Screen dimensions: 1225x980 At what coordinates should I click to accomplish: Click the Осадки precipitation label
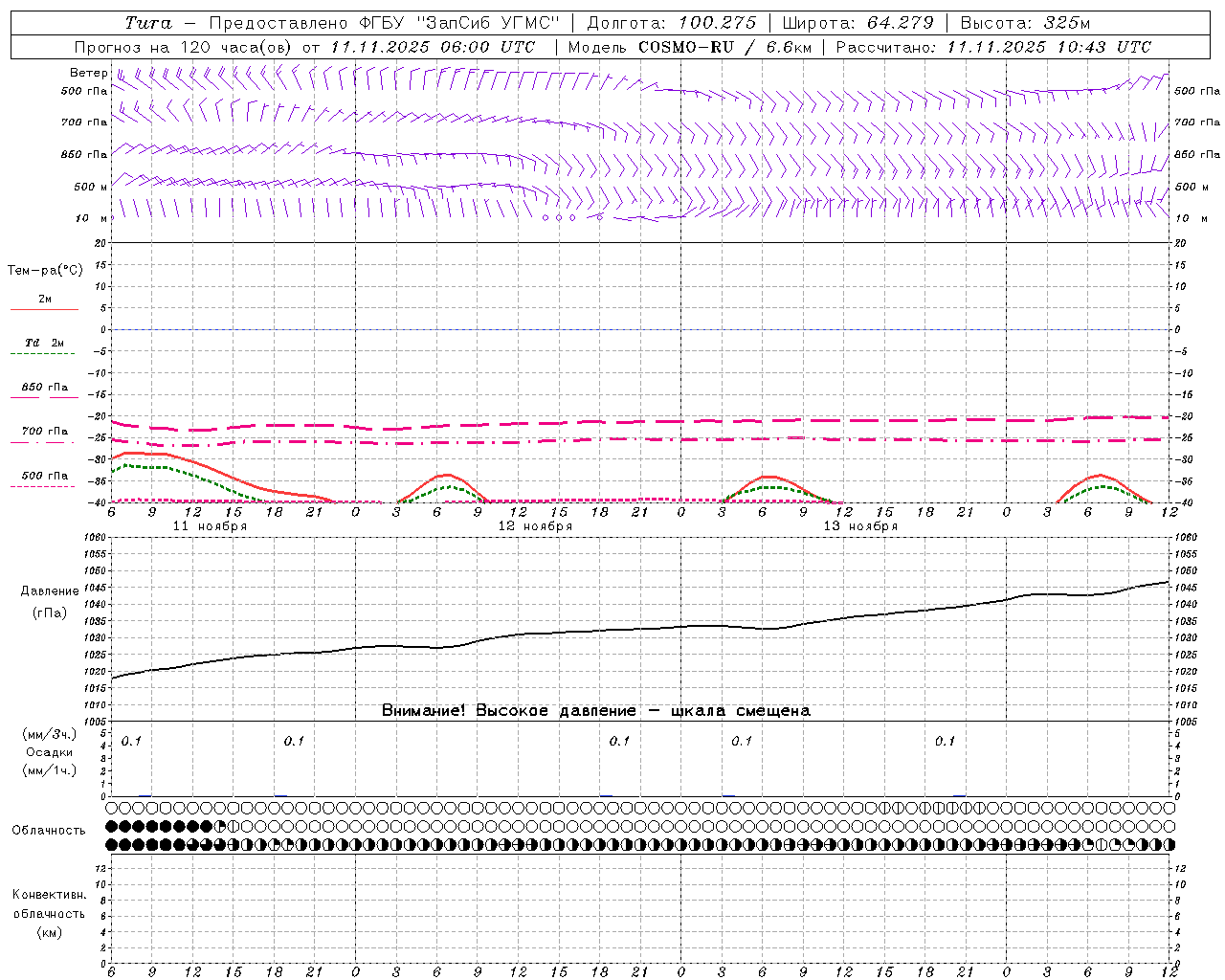(50, 752)
